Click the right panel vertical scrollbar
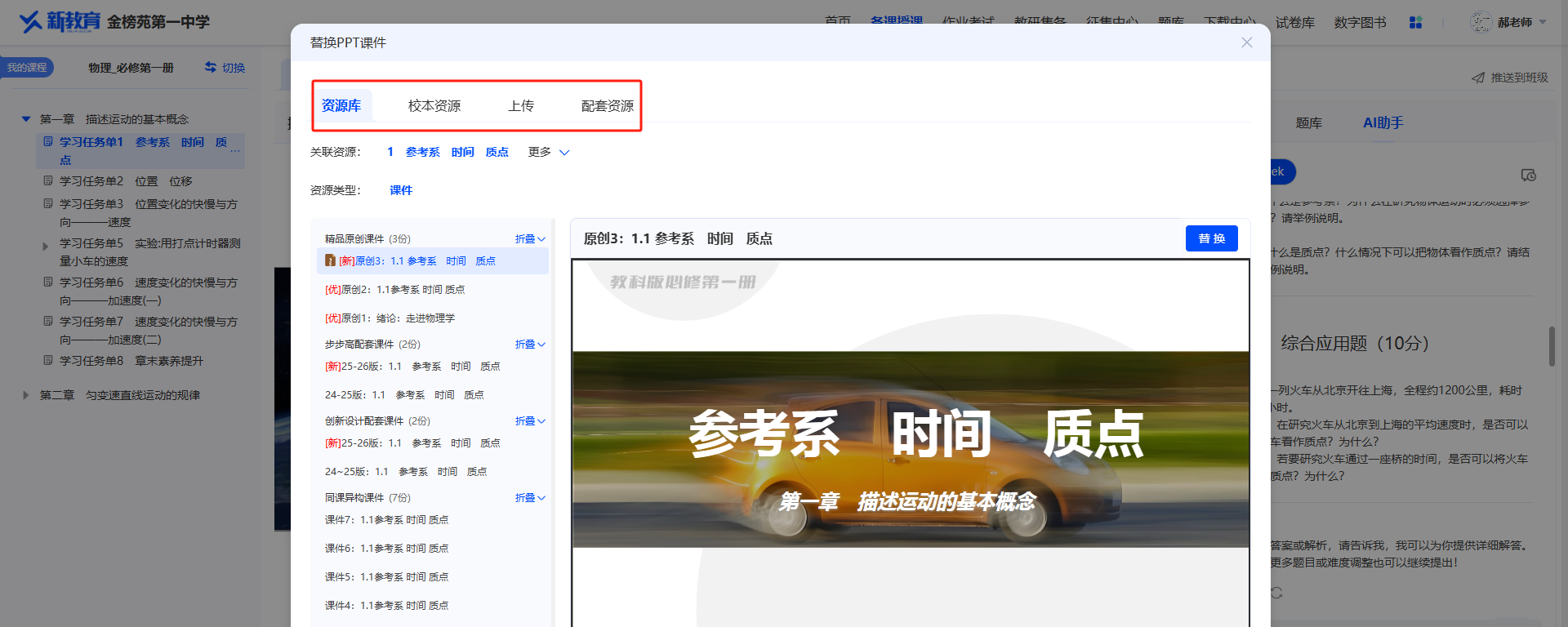 [1552, 347]
